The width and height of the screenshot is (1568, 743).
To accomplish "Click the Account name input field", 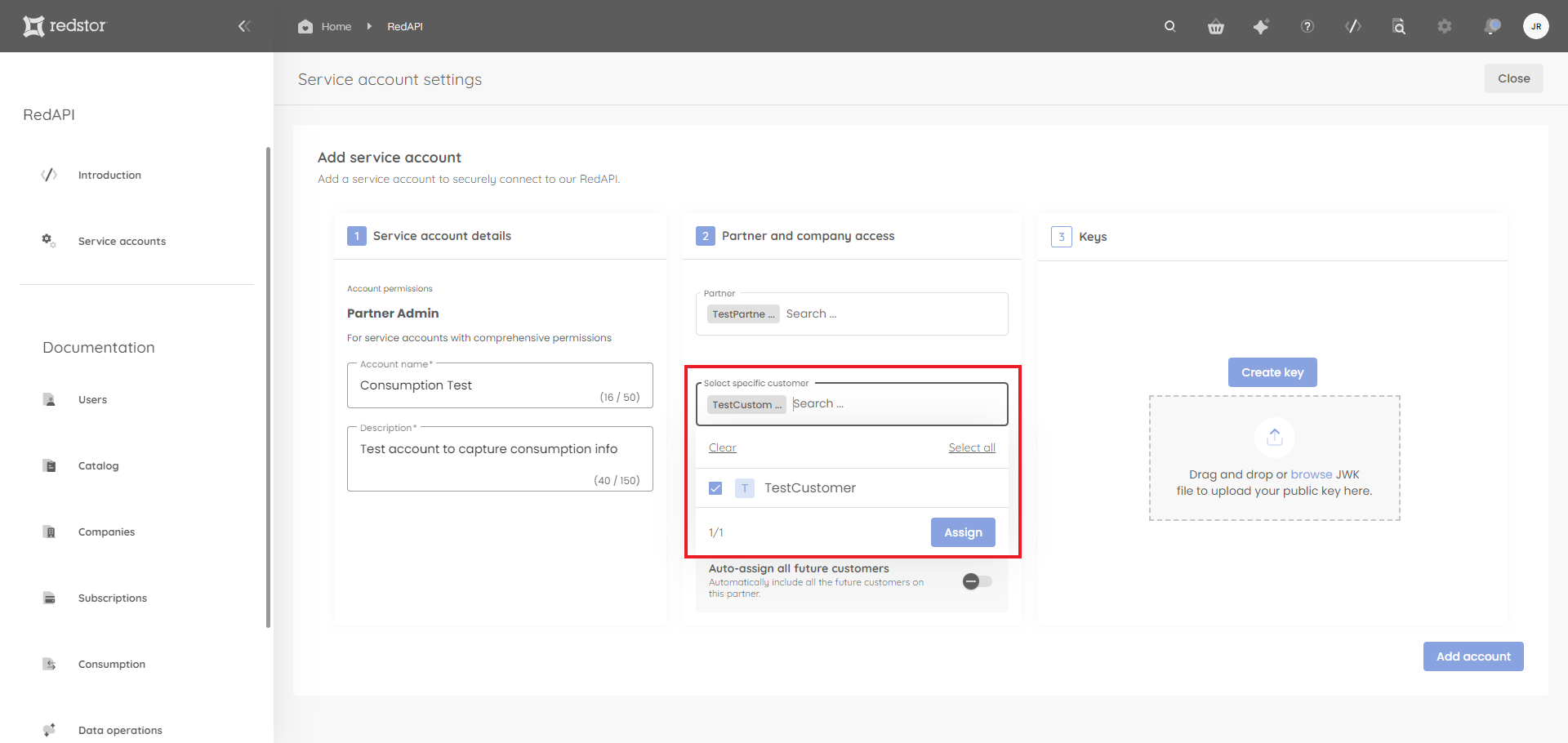I will pyautogui.click(x=500, y=385).
